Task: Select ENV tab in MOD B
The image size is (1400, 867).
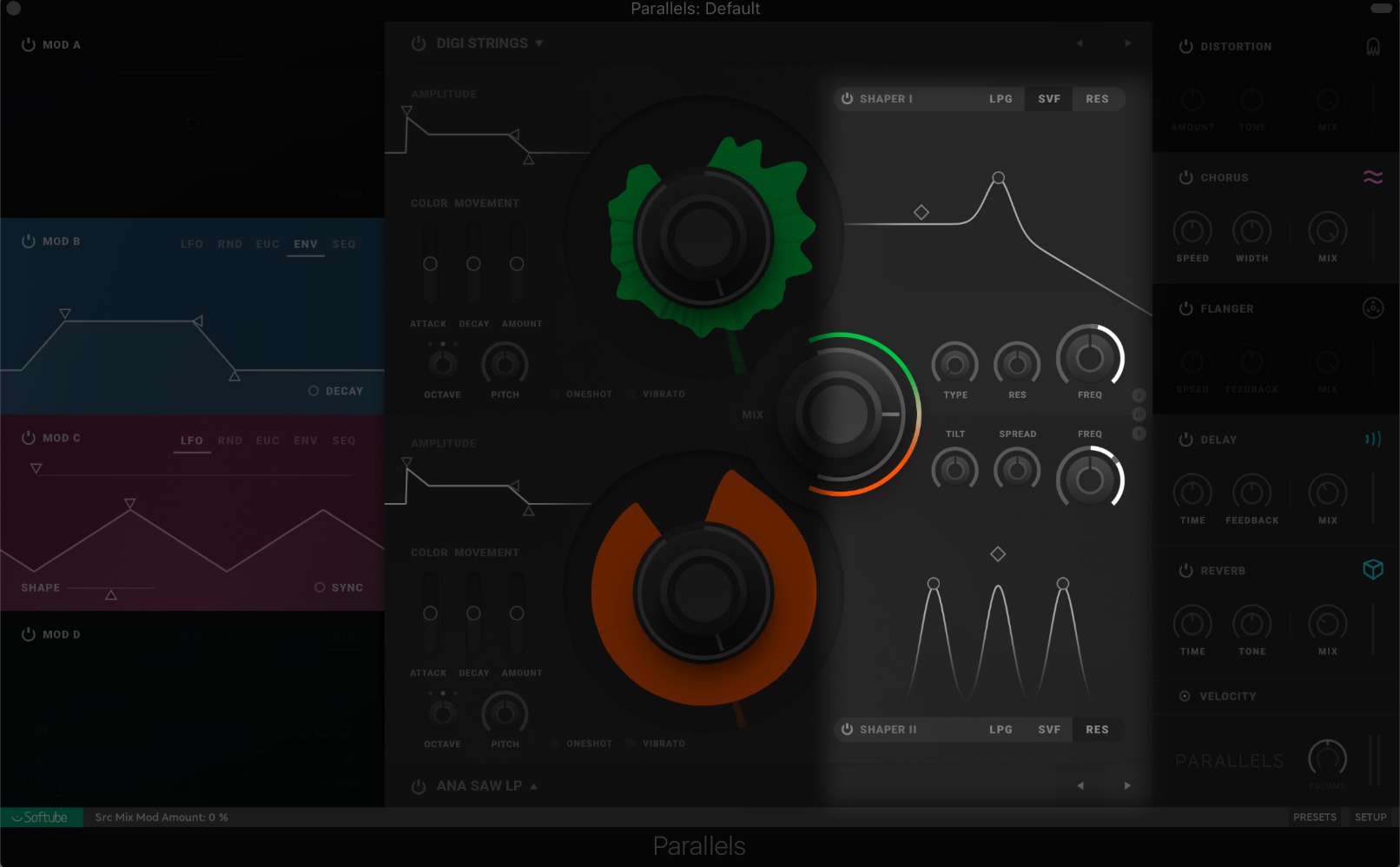Action: coord(306,244)
